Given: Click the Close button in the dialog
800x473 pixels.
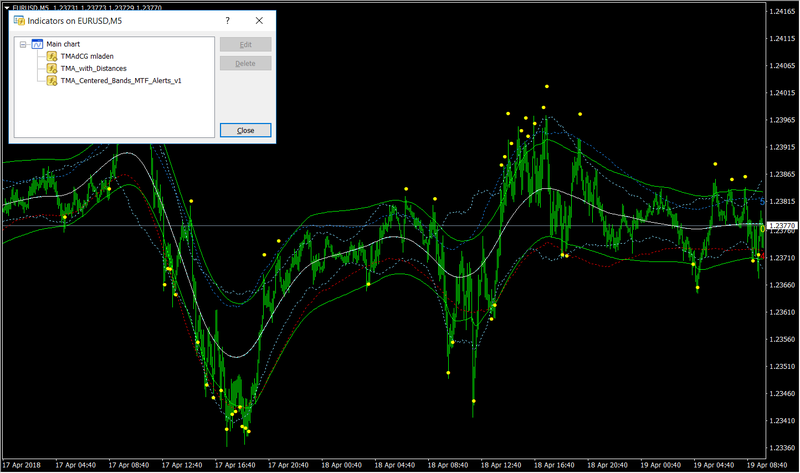Looking at the screenshot, I should [x=245, y=130].
